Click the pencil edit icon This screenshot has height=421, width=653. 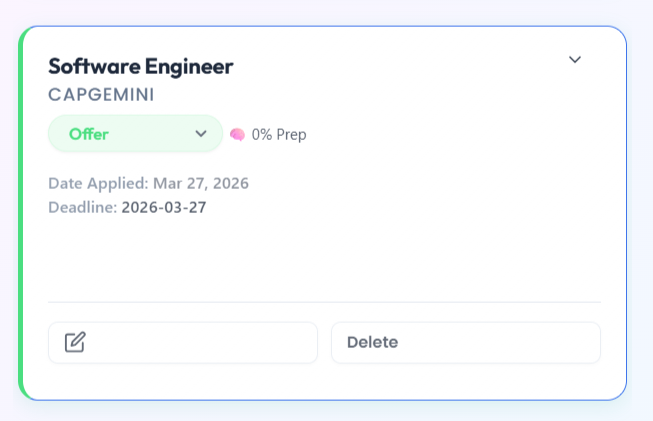click(x=75, y=343)
